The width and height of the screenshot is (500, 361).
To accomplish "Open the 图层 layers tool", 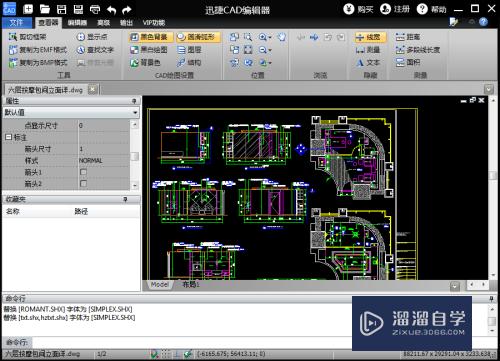I will tap(189, 50).
